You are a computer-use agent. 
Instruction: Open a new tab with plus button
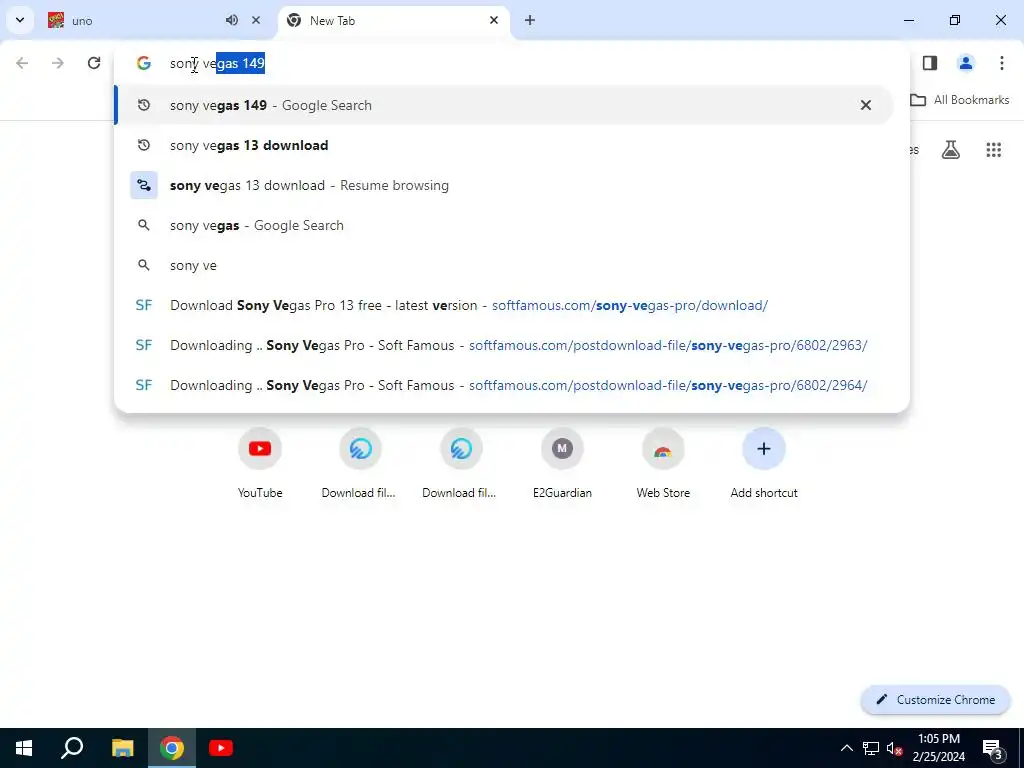[x=530, y=20]
